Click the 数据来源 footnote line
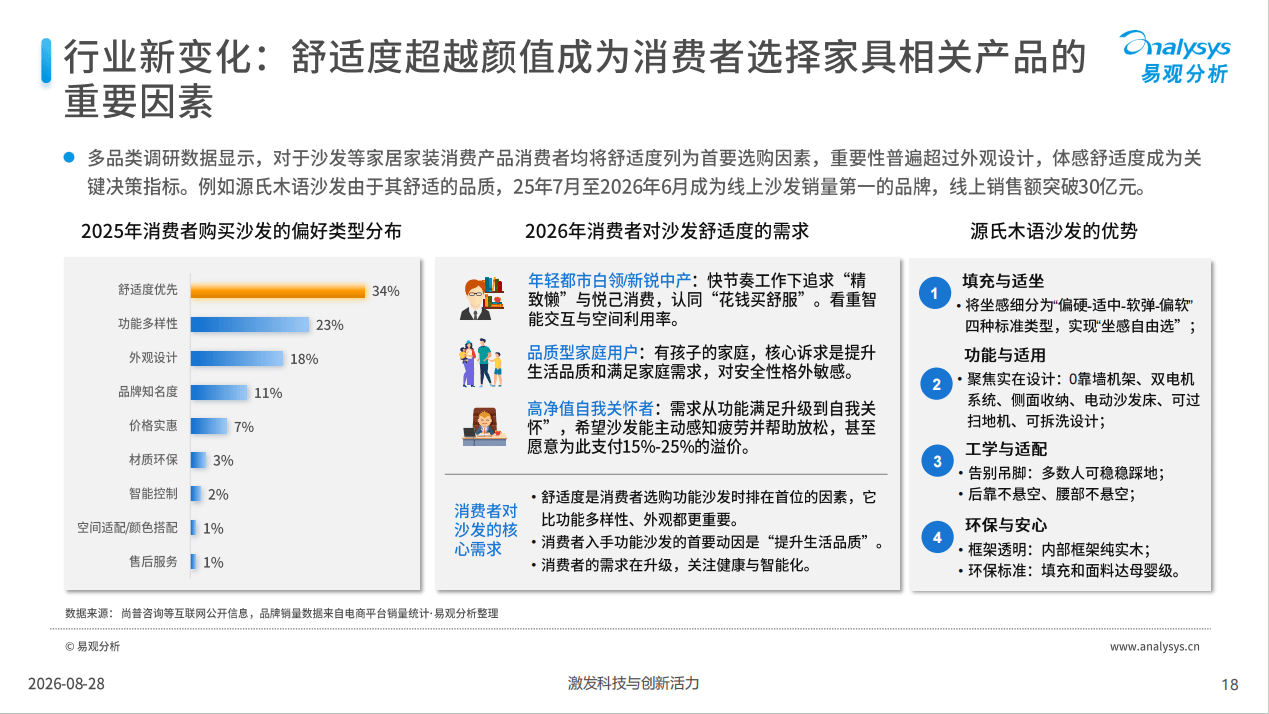Viewport: 1269px width, 714px height. [281, 613]
